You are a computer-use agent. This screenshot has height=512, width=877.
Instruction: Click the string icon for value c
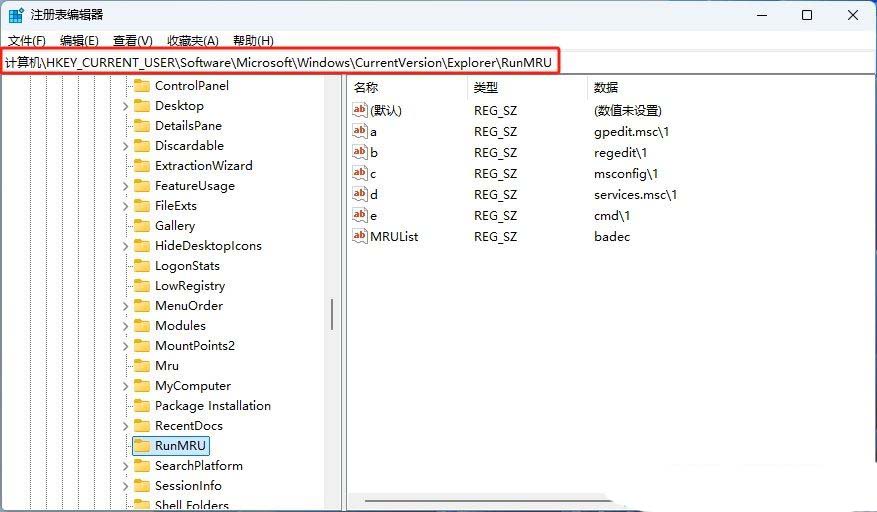(361, 173)
